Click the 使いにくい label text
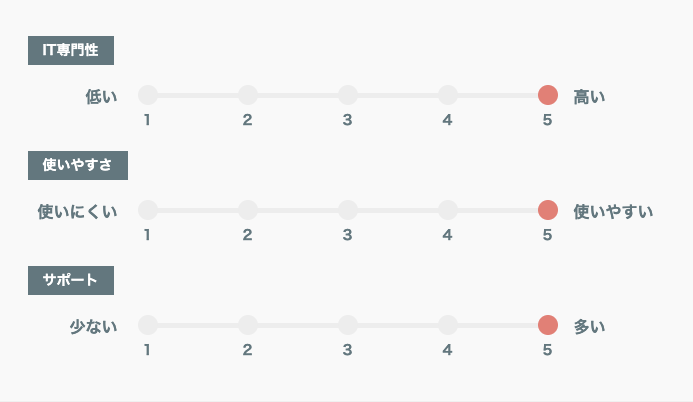 tap(77, 212)
